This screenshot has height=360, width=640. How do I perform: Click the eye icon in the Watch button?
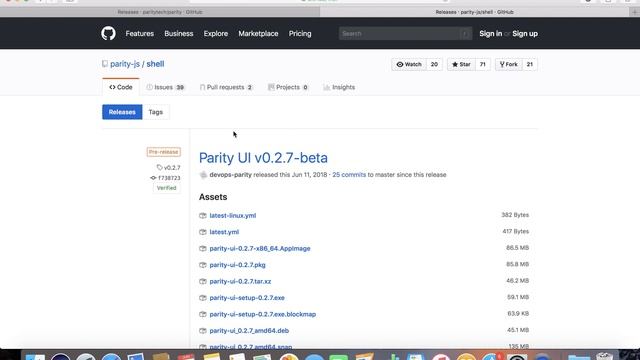(x=400, y=64)
